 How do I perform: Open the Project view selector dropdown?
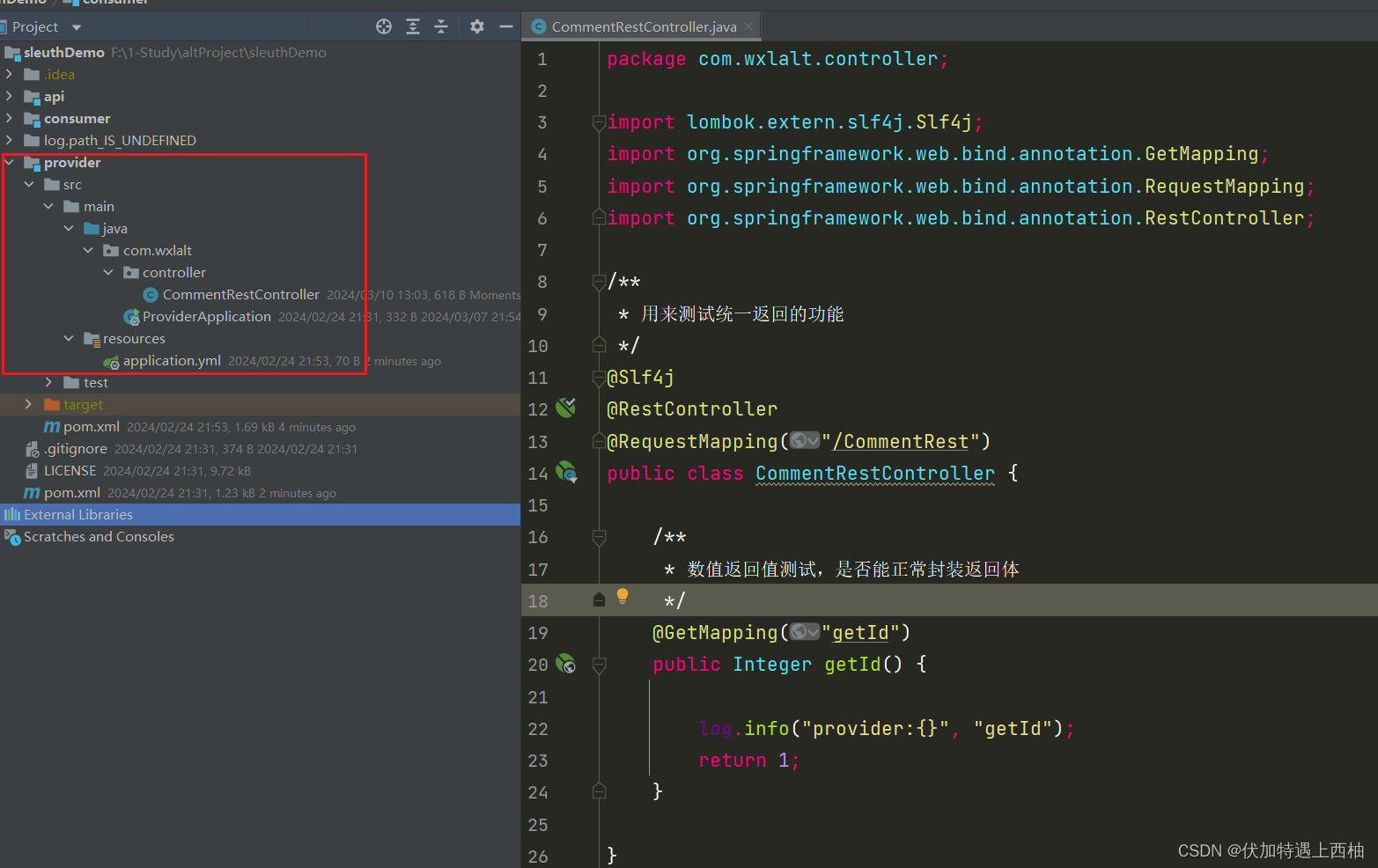point(75,26)
